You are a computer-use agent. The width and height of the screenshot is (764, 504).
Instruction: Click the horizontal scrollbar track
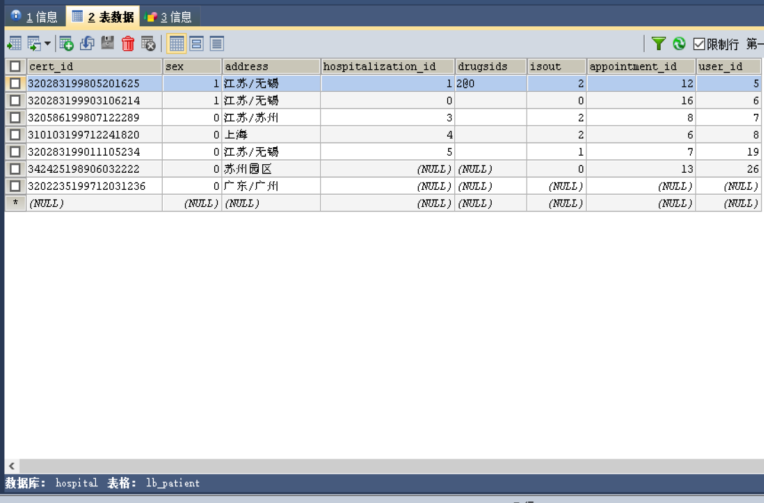pos(391,465)
